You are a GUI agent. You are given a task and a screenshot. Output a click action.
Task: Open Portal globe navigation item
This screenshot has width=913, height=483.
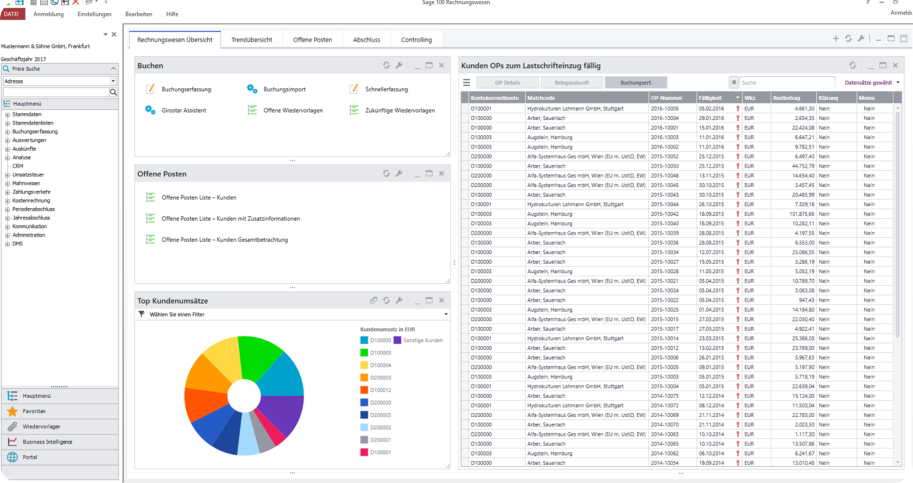click(59, 457)
